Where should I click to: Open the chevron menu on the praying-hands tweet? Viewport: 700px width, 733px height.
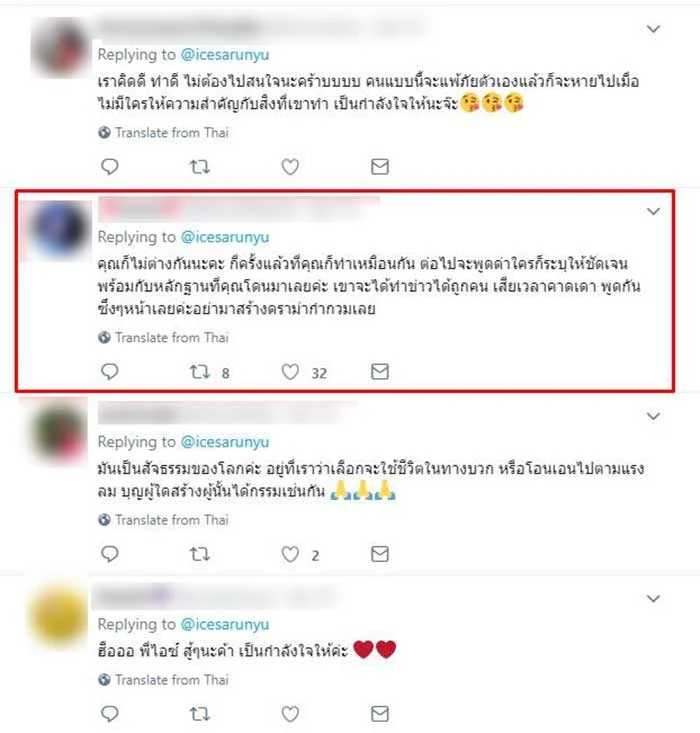653,416
